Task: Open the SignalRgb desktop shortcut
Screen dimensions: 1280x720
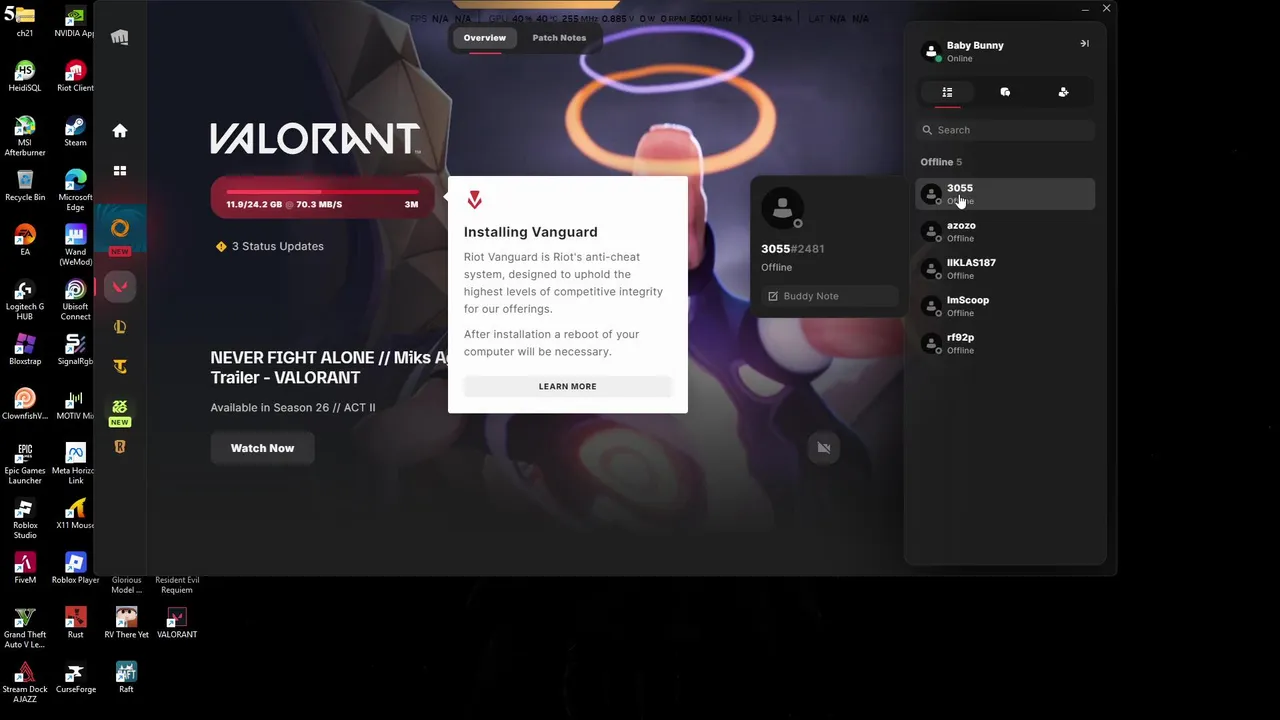Action: click(x=75, y=350)
